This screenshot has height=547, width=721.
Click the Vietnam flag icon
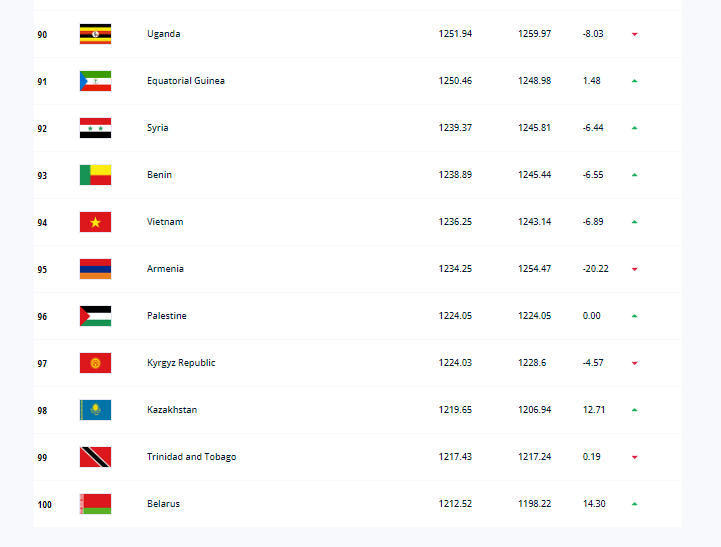coord(95,222)
